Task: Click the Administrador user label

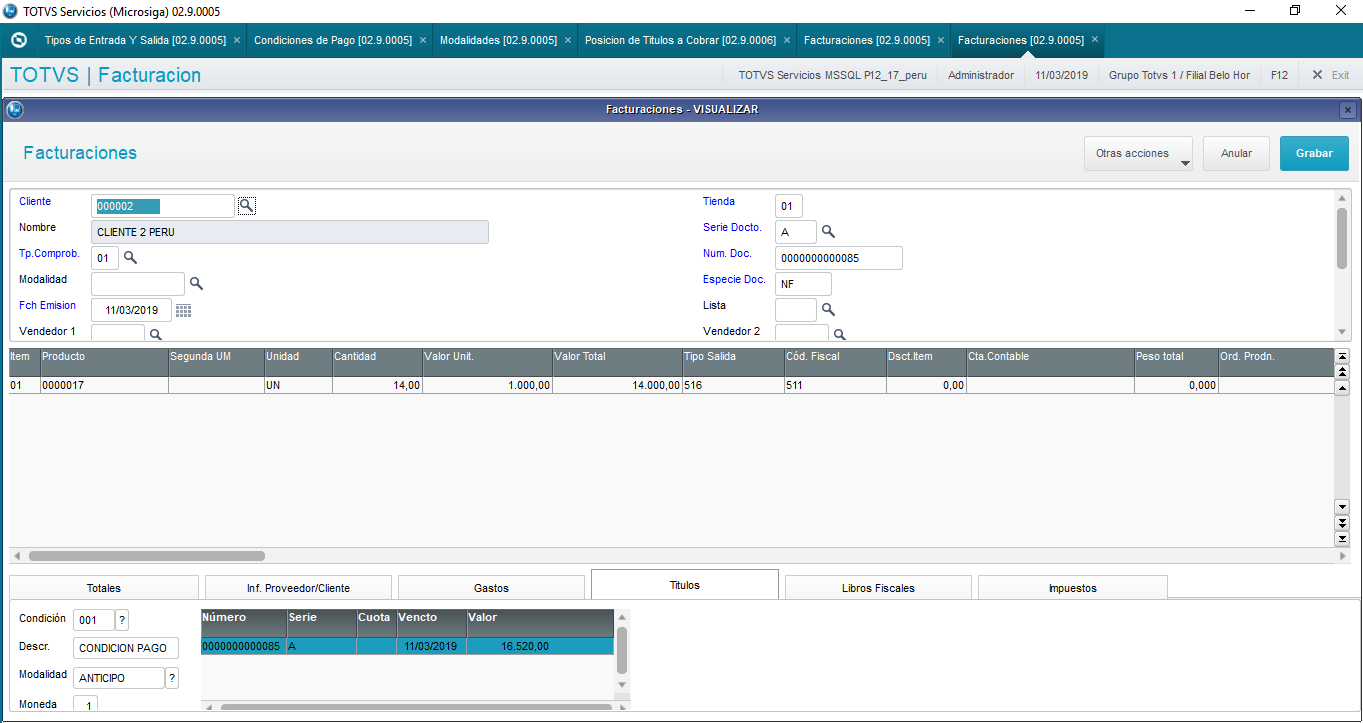Action: (981, 75)
